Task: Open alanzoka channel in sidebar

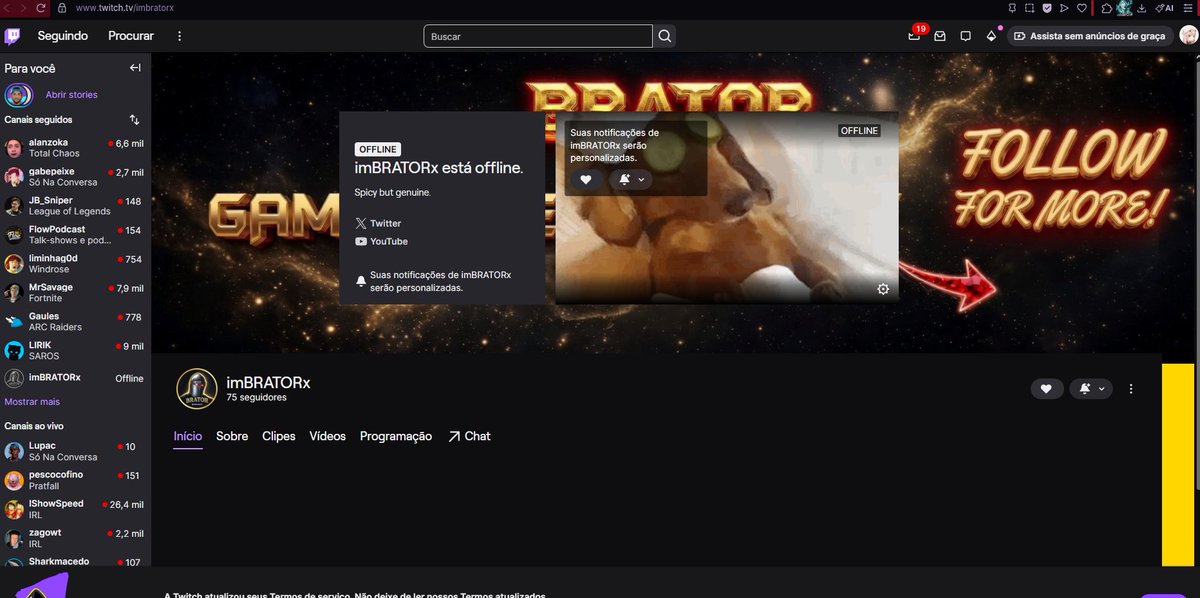Action: click(x=75, y=148)
